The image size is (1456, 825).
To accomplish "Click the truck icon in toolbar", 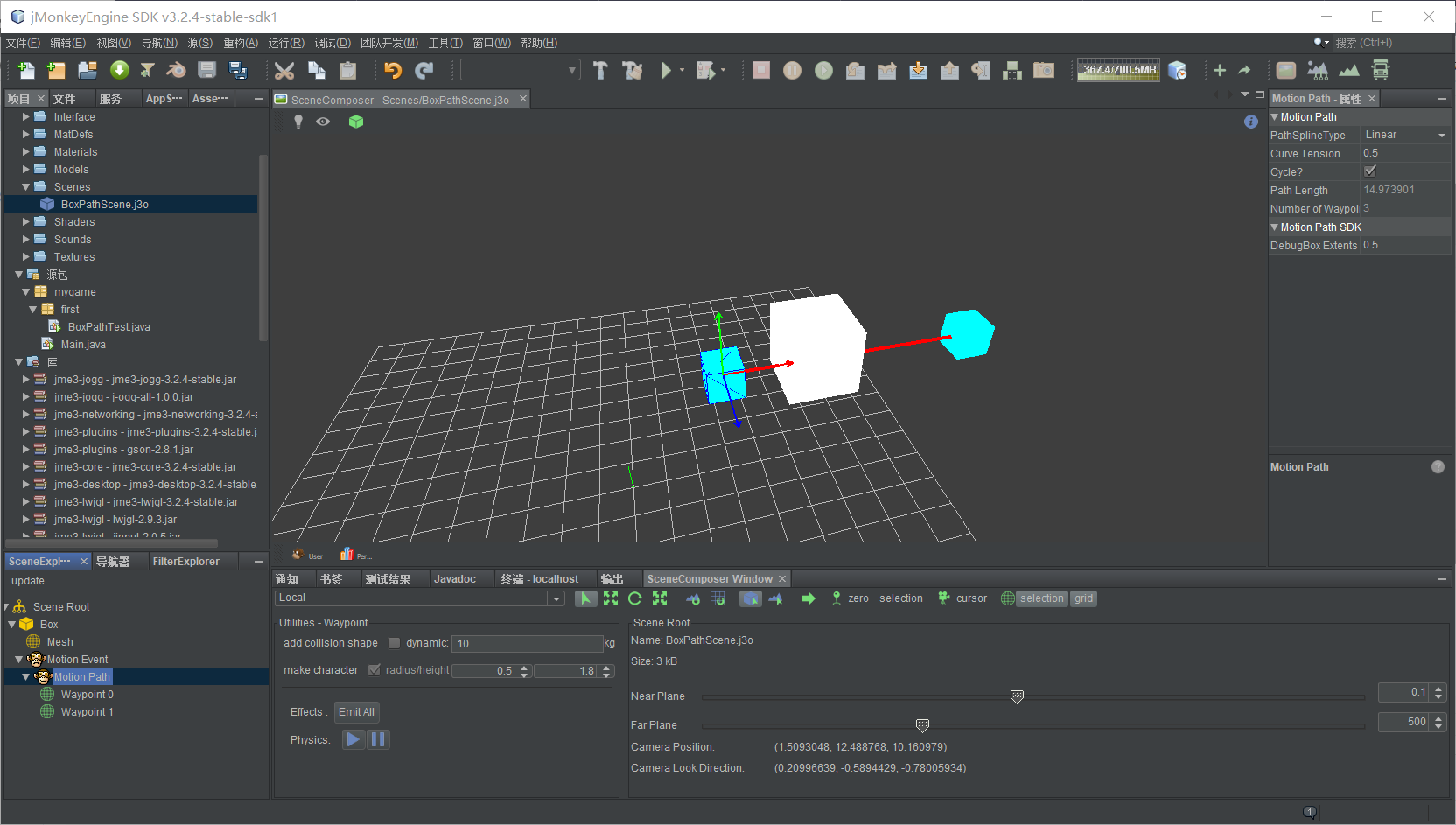I will pyautogui.click(x=1381, y=70).
